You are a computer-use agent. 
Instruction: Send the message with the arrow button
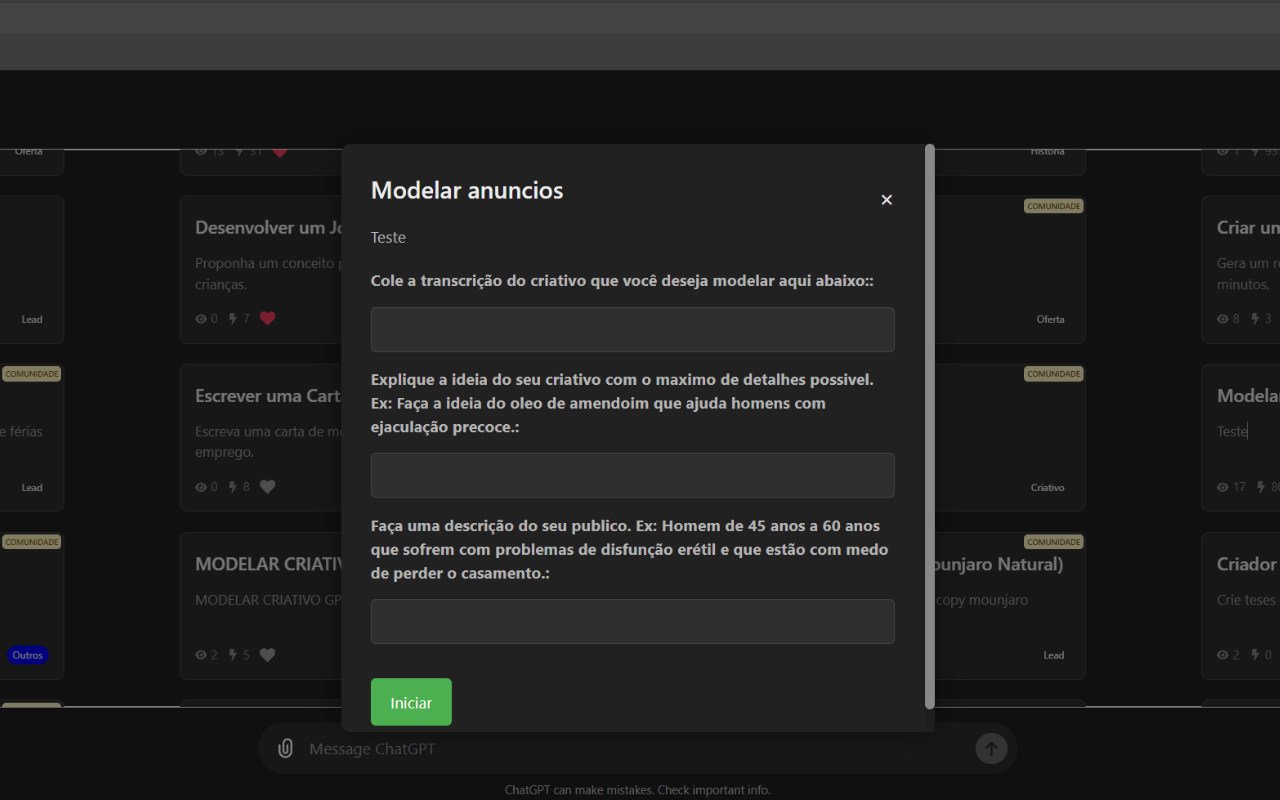991,748
